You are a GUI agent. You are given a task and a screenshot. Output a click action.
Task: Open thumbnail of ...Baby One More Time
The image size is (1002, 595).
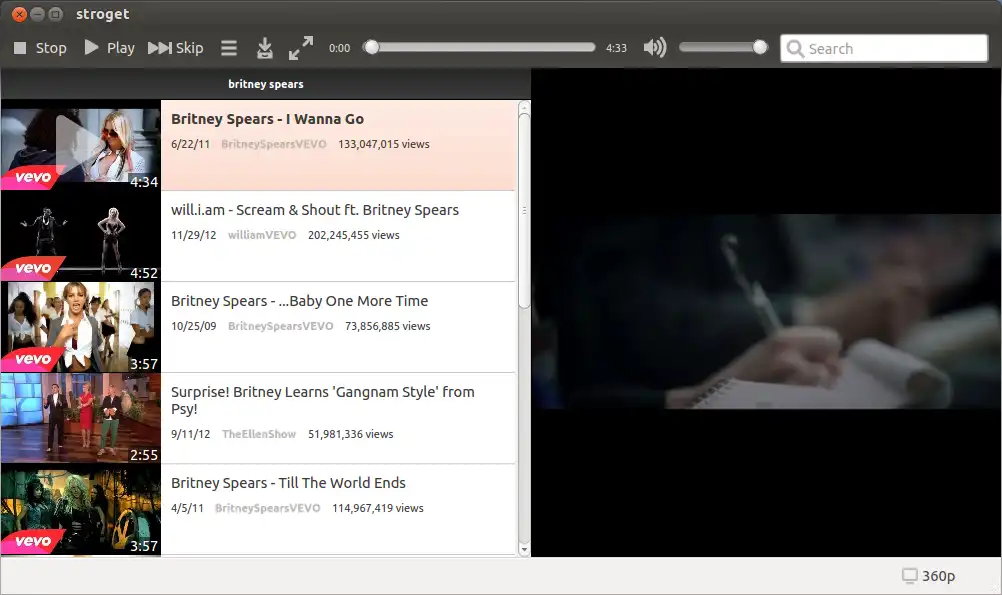pyautogui.click(x=81, y=327)
